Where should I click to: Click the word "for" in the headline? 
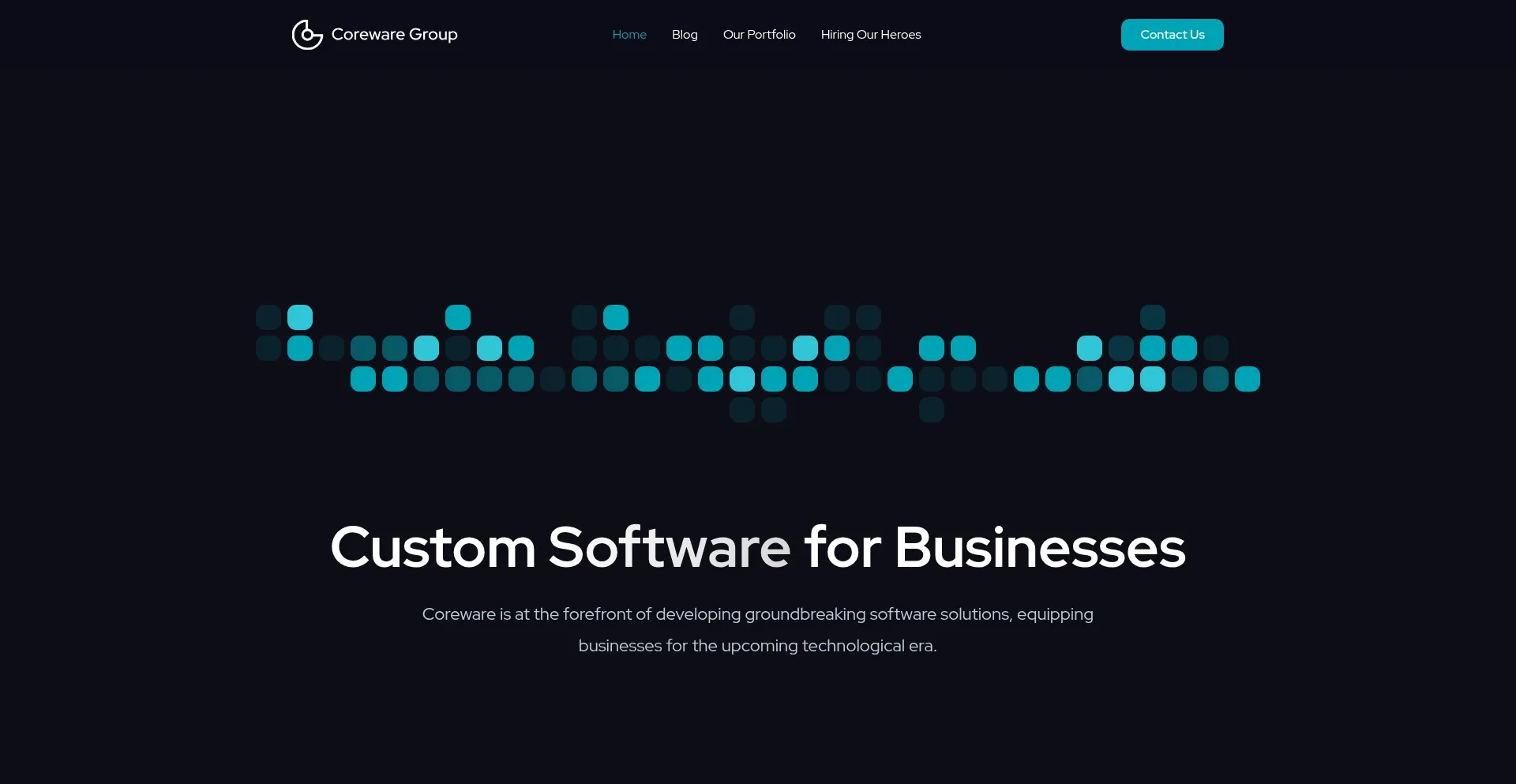pos(842,547)
